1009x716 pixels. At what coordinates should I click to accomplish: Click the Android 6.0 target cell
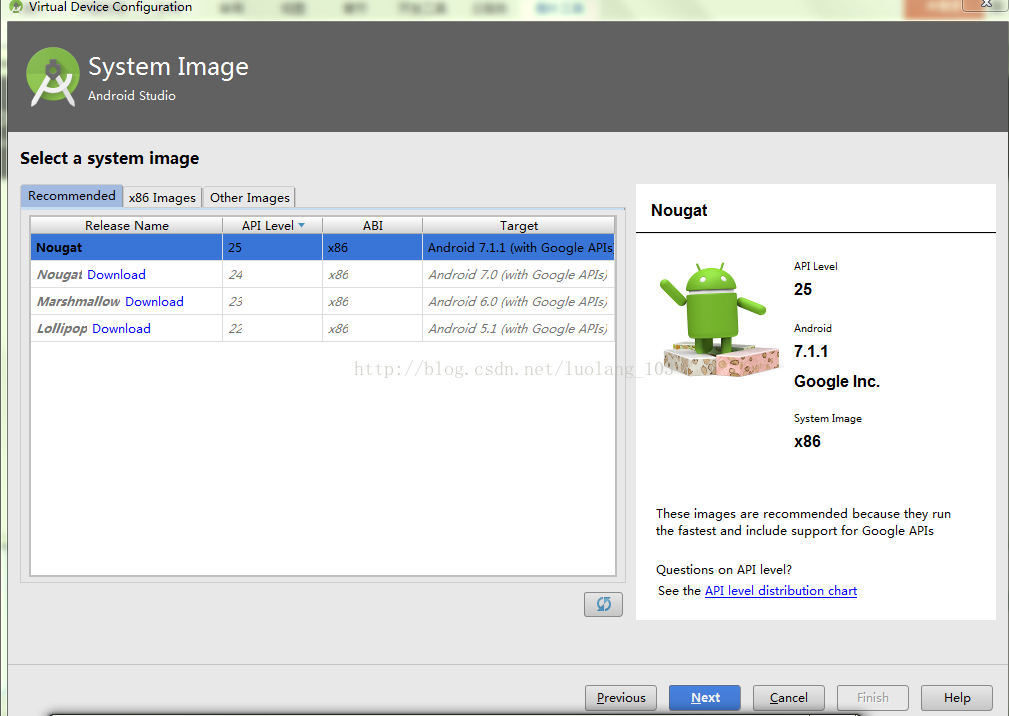pos(519,302)
